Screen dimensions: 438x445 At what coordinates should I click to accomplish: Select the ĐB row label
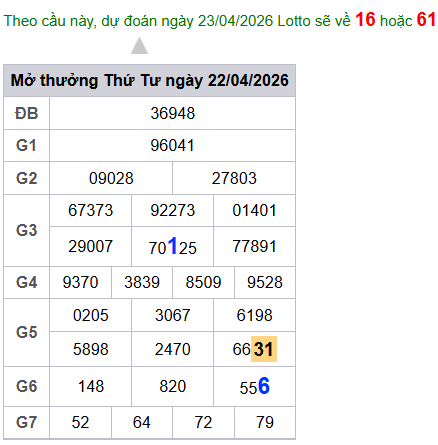pyautogui.click(x=27, y=113)
